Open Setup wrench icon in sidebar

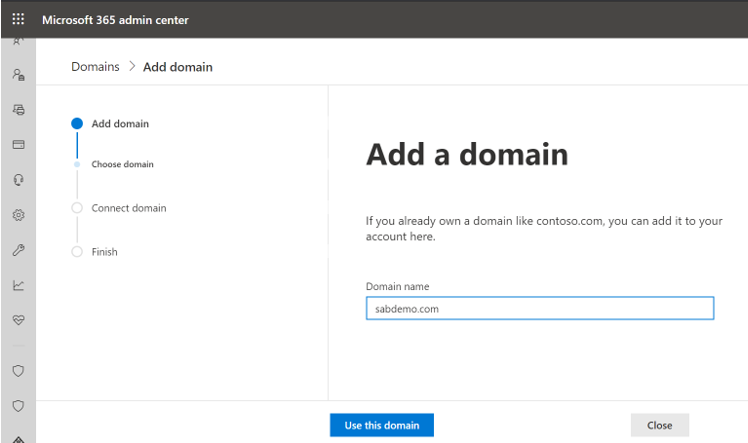coord(18,250)
